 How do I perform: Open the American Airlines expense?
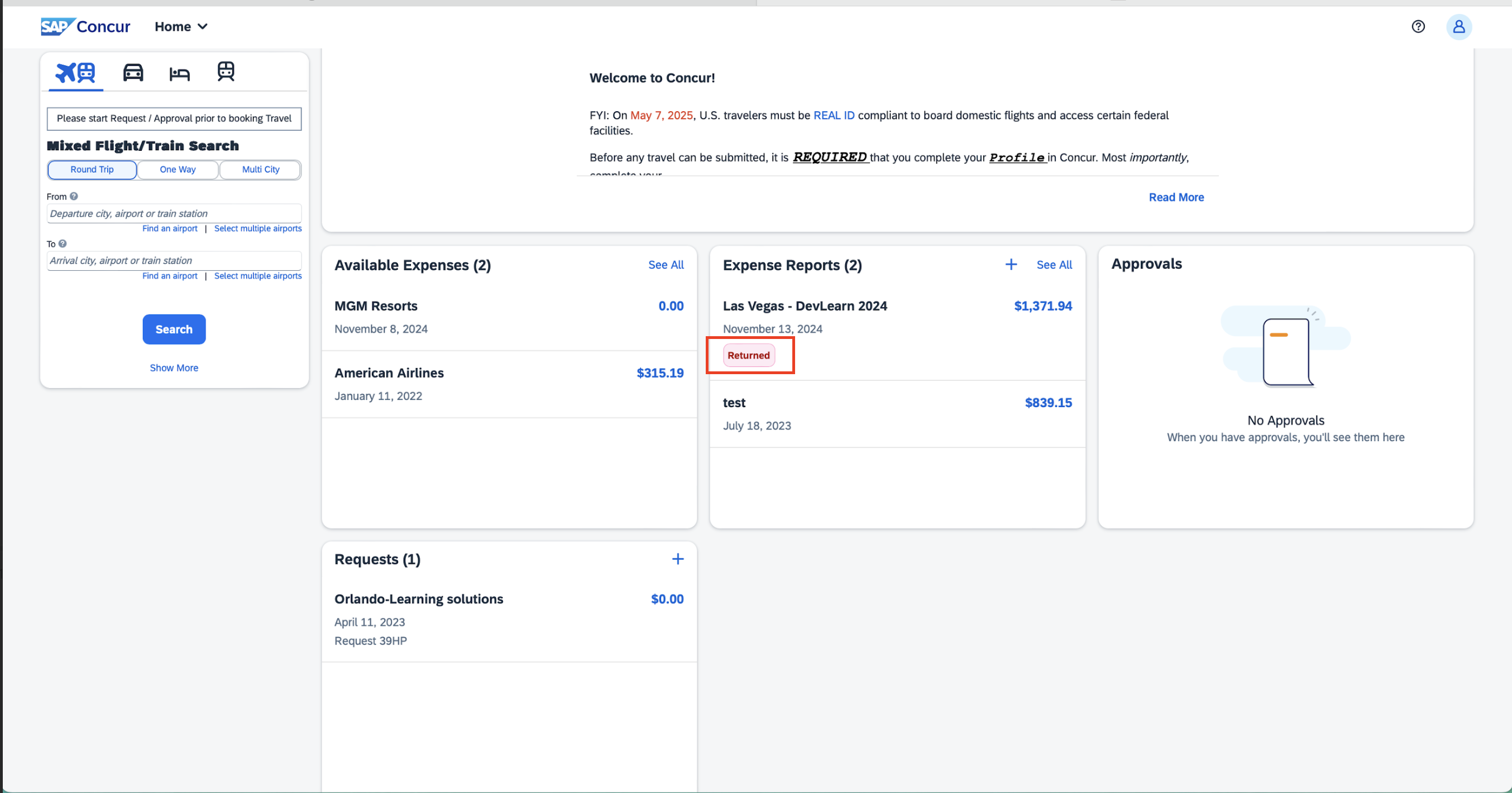click(x=509, y=384)
